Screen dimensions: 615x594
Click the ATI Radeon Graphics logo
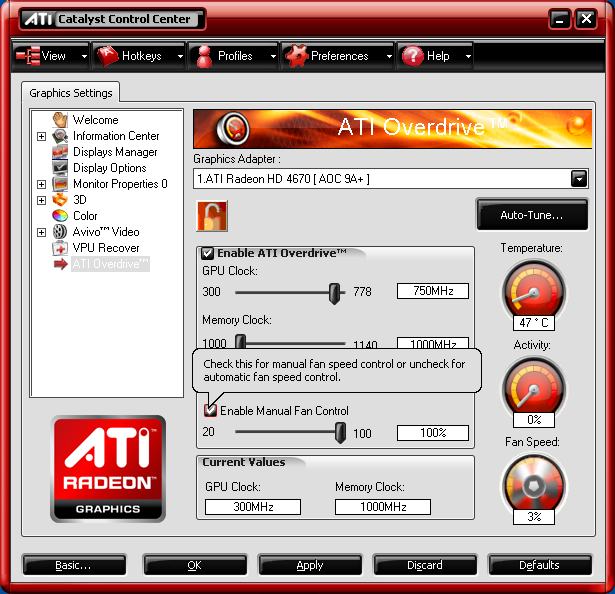[108, 469]
